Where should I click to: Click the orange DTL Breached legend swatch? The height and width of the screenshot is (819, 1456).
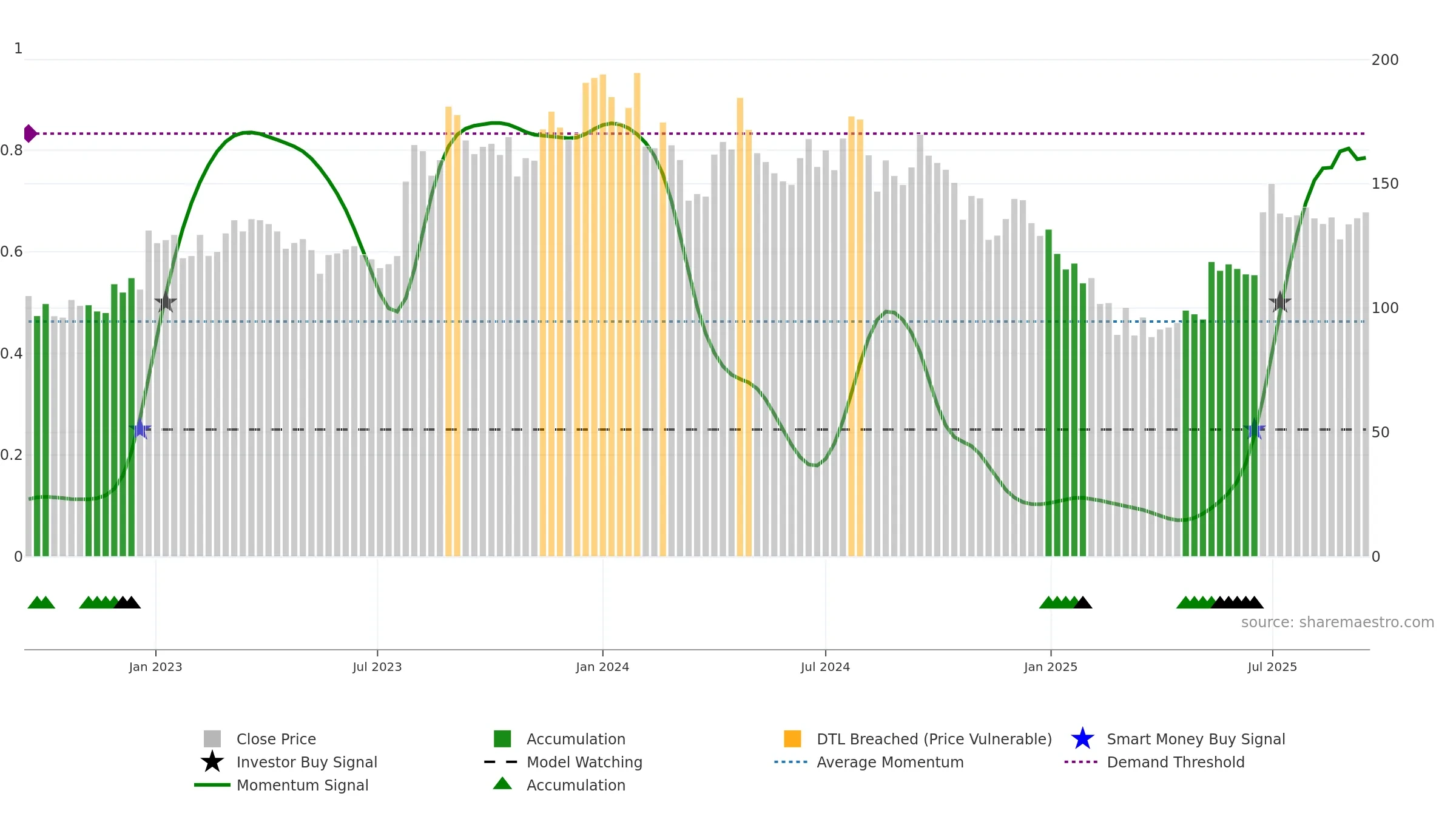(x=792, y=739)
